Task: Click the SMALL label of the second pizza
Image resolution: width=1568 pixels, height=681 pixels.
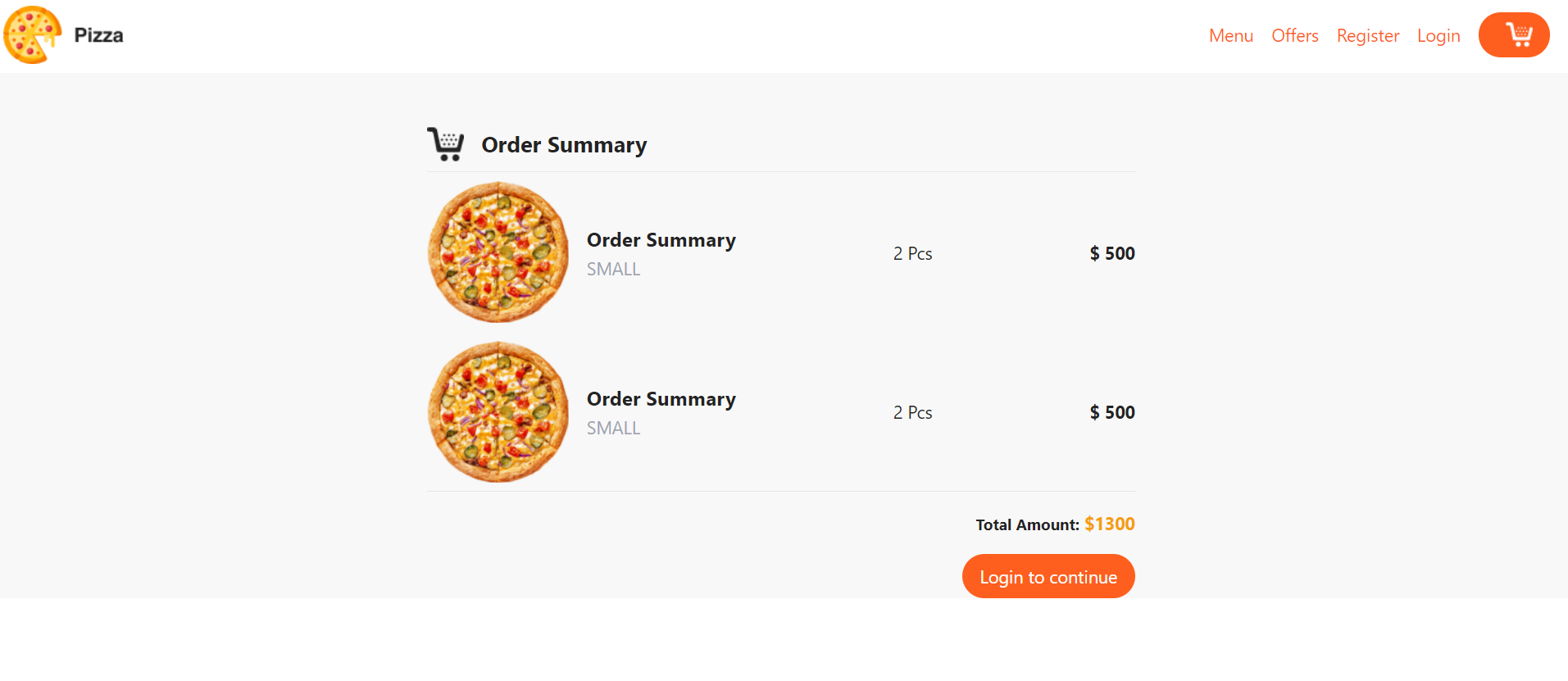Action: [612, 427]
